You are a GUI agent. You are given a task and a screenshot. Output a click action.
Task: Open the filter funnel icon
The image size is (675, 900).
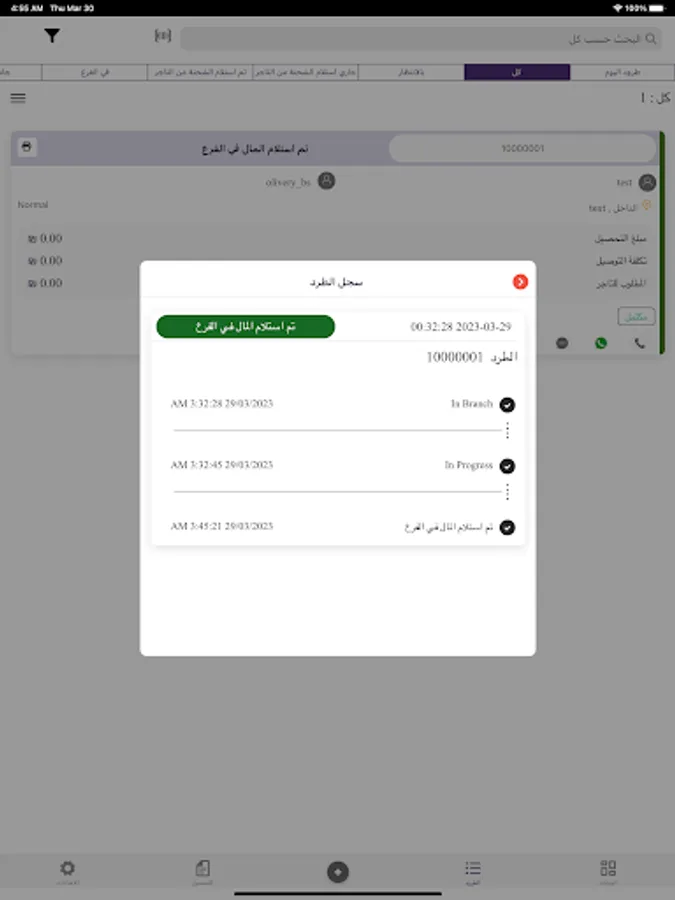[52, 36]
